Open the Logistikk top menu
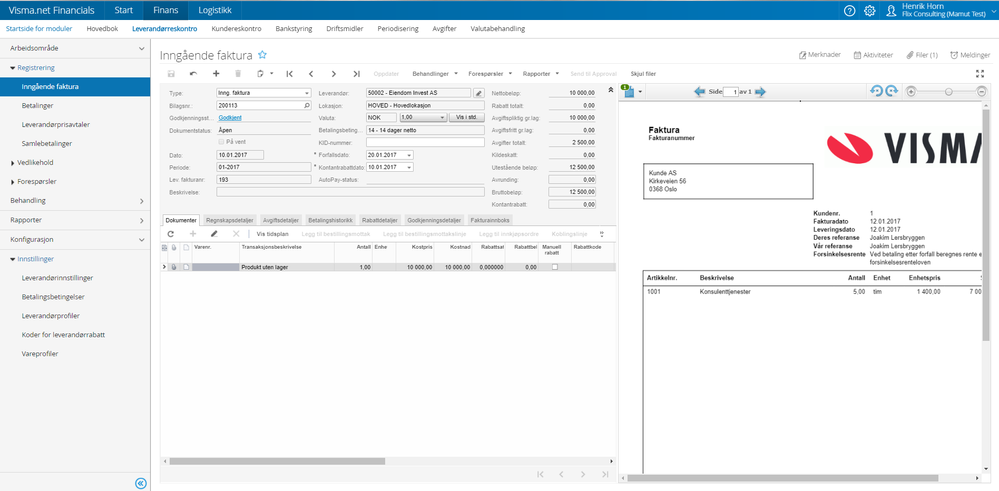 [215, 10]
